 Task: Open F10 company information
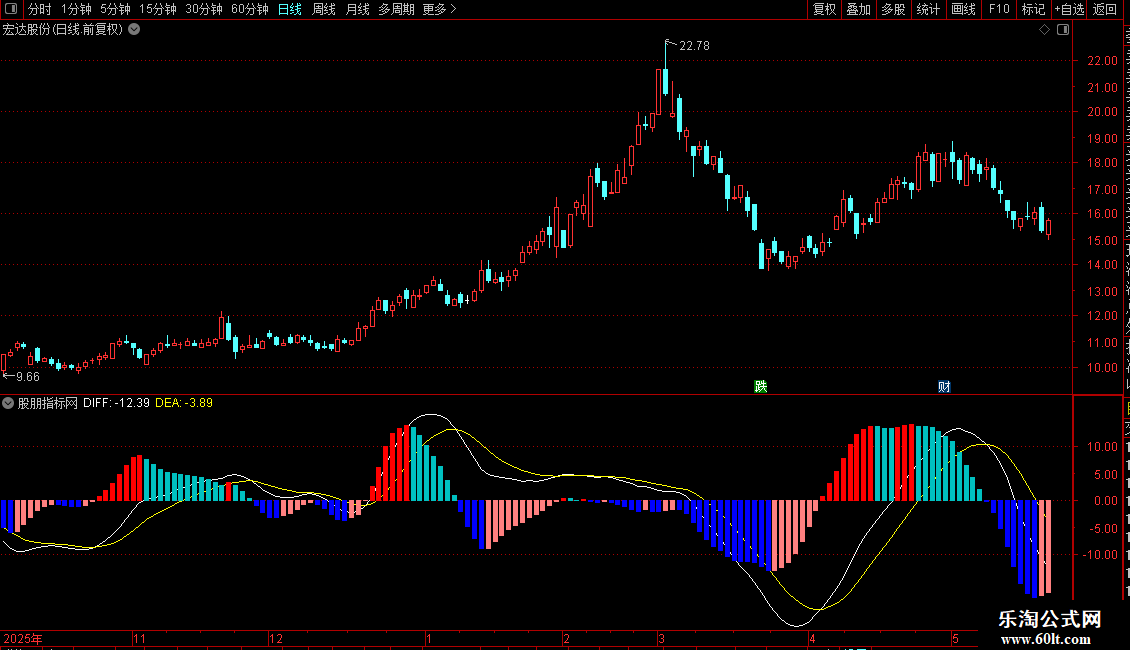pos(999,9)
